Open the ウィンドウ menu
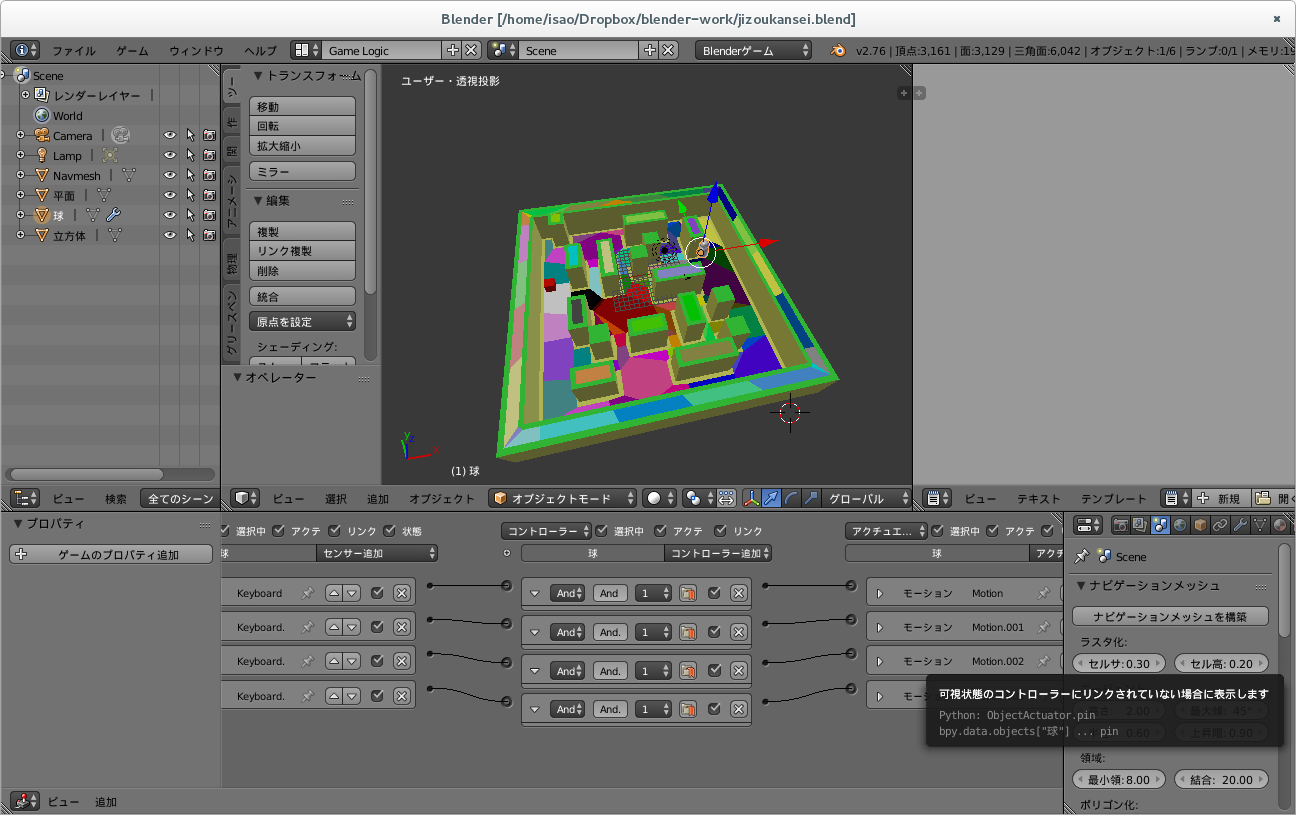The width and height of the screenshot is (1296, 815). click(x=196, y=51)
